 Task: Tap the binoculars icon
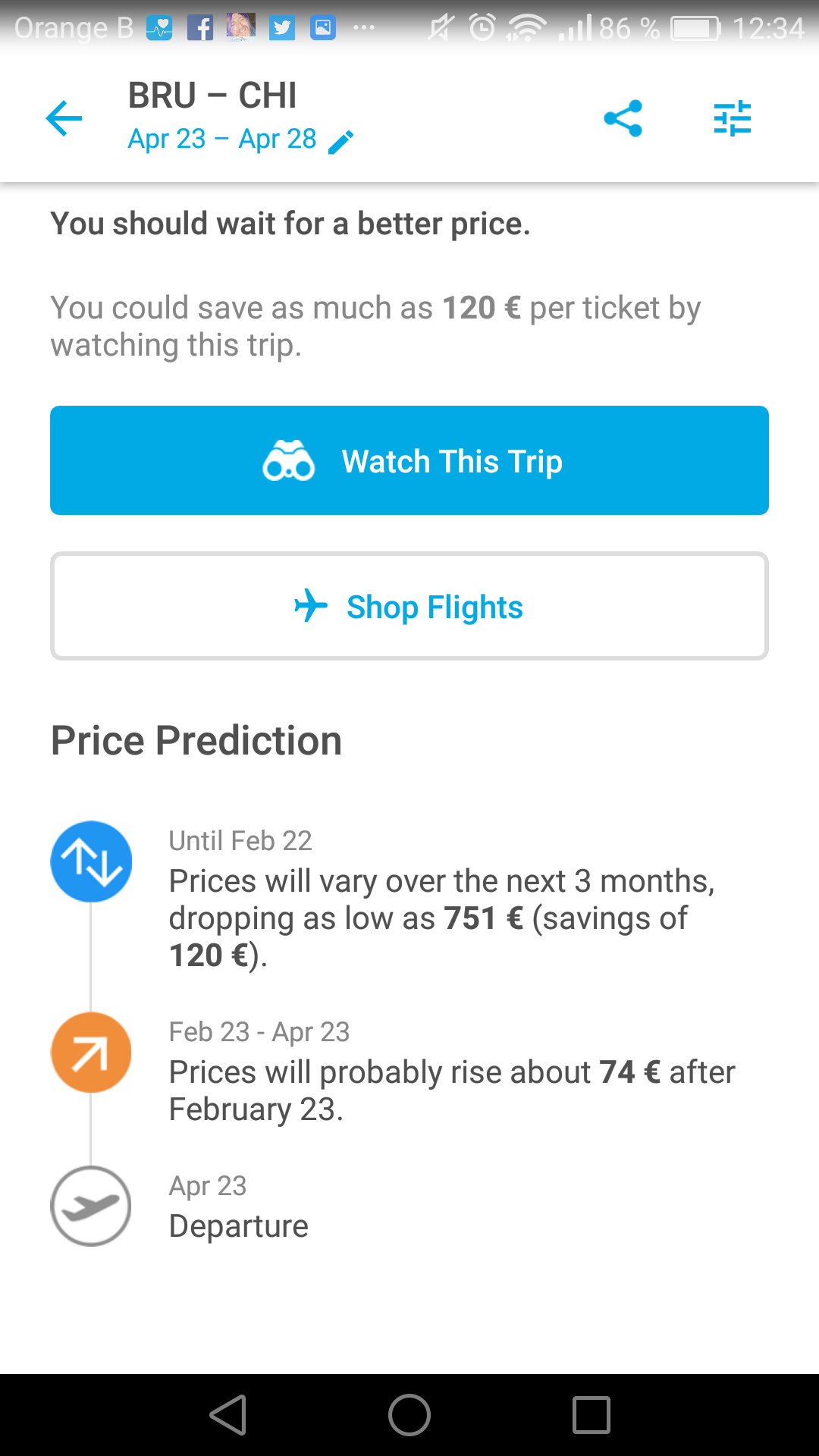(288, 461)
